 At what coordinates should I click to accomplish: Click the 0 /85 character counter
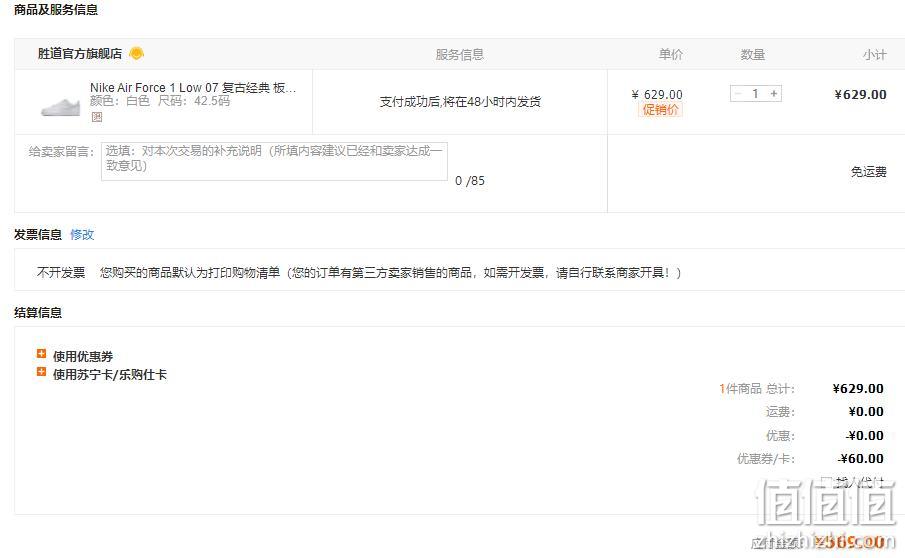tap(470, 181)
